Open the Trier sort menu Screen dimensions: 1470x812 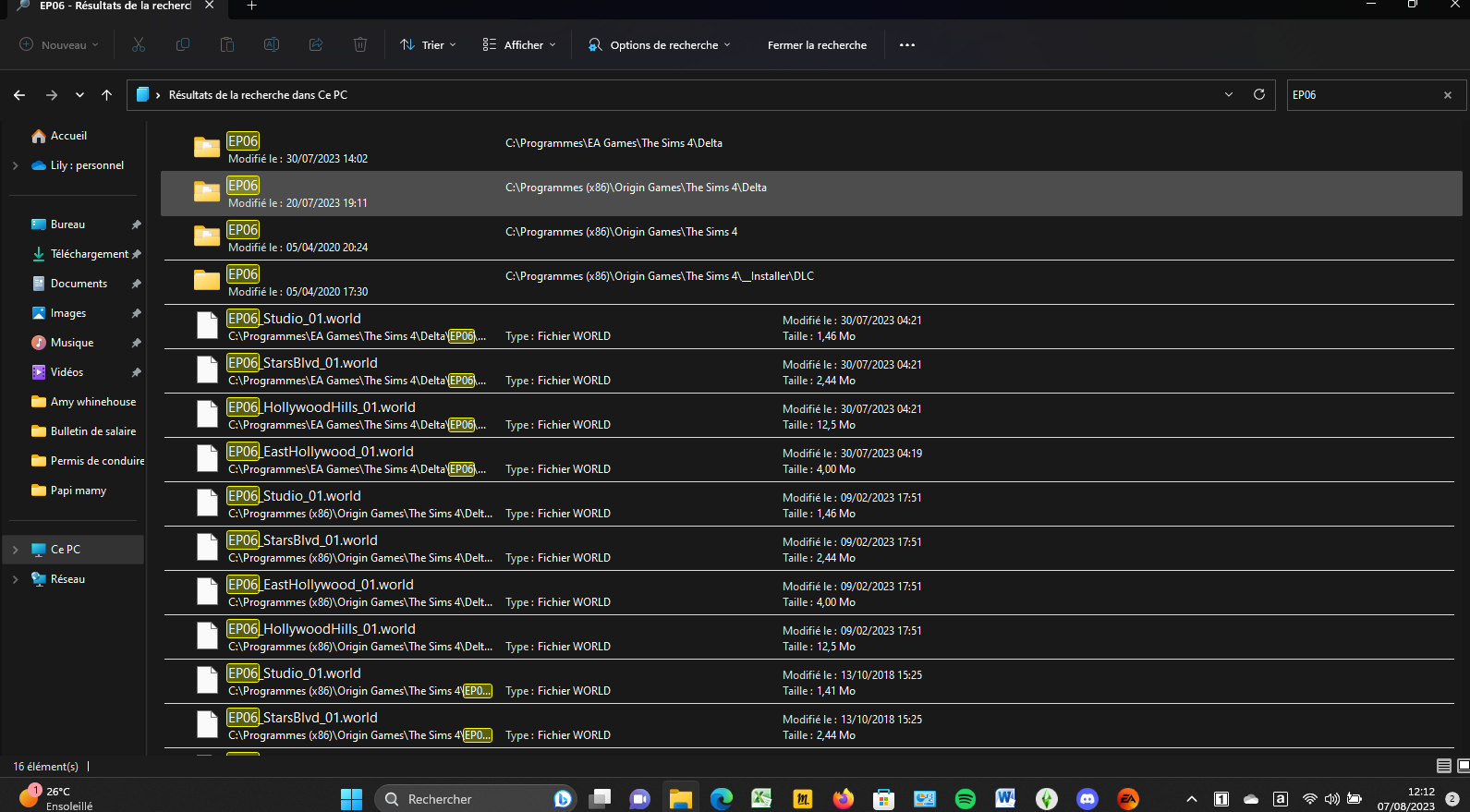pos(428,44)
